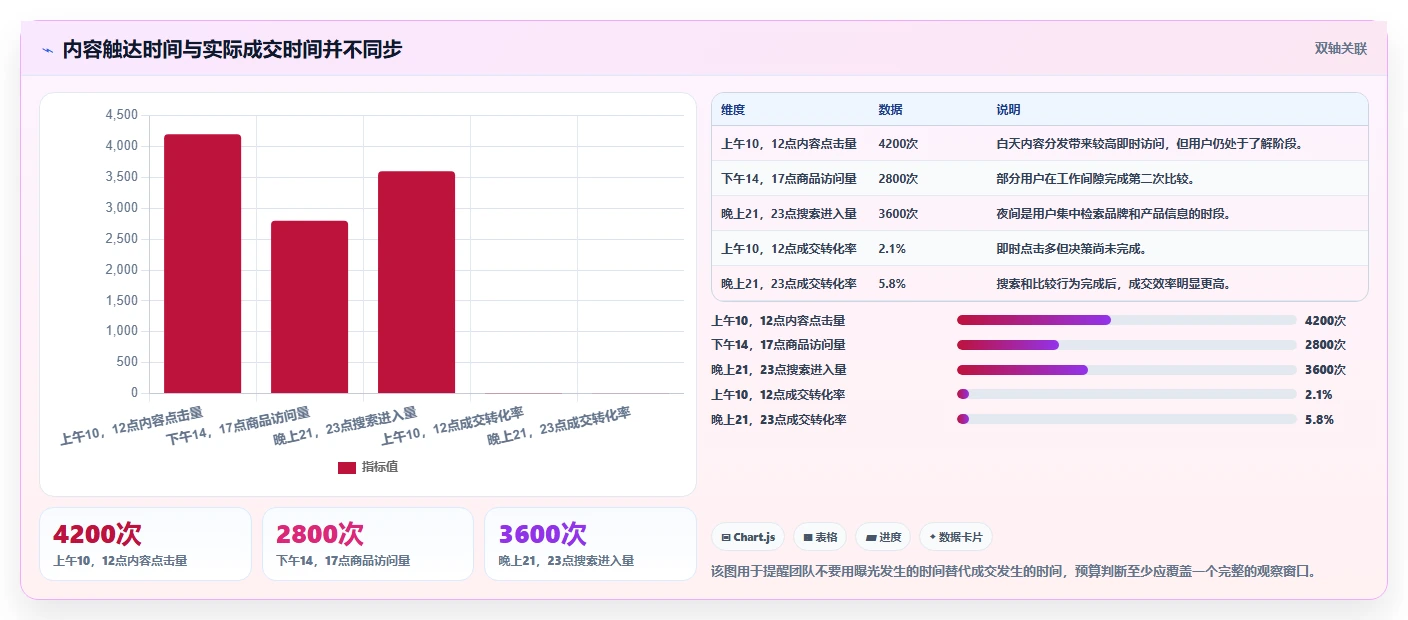Screen dimensions: 1408x620
Task: Click the 4,500 y-axis label
Action: (x=121, y=115)
